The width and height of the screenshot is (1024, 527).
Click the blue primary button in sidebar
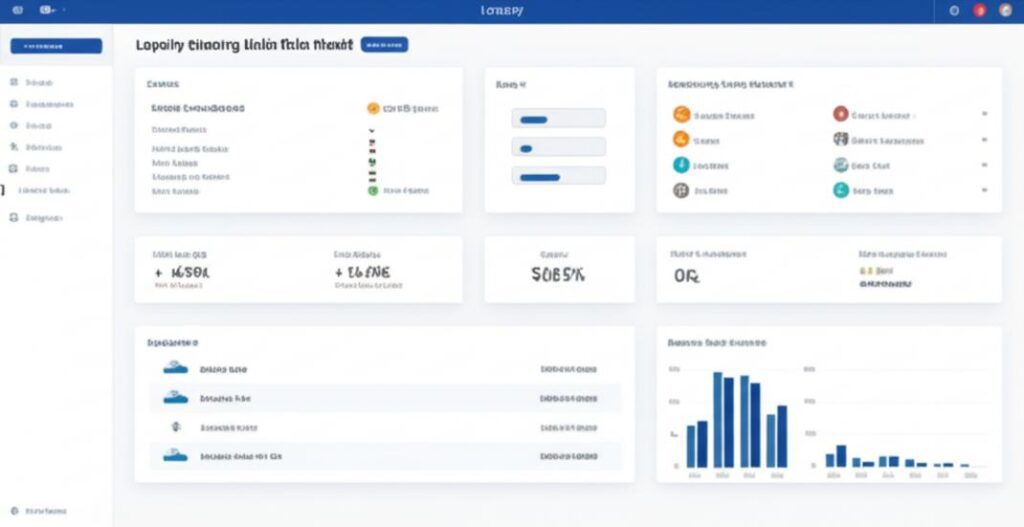(x=56, y=46)
